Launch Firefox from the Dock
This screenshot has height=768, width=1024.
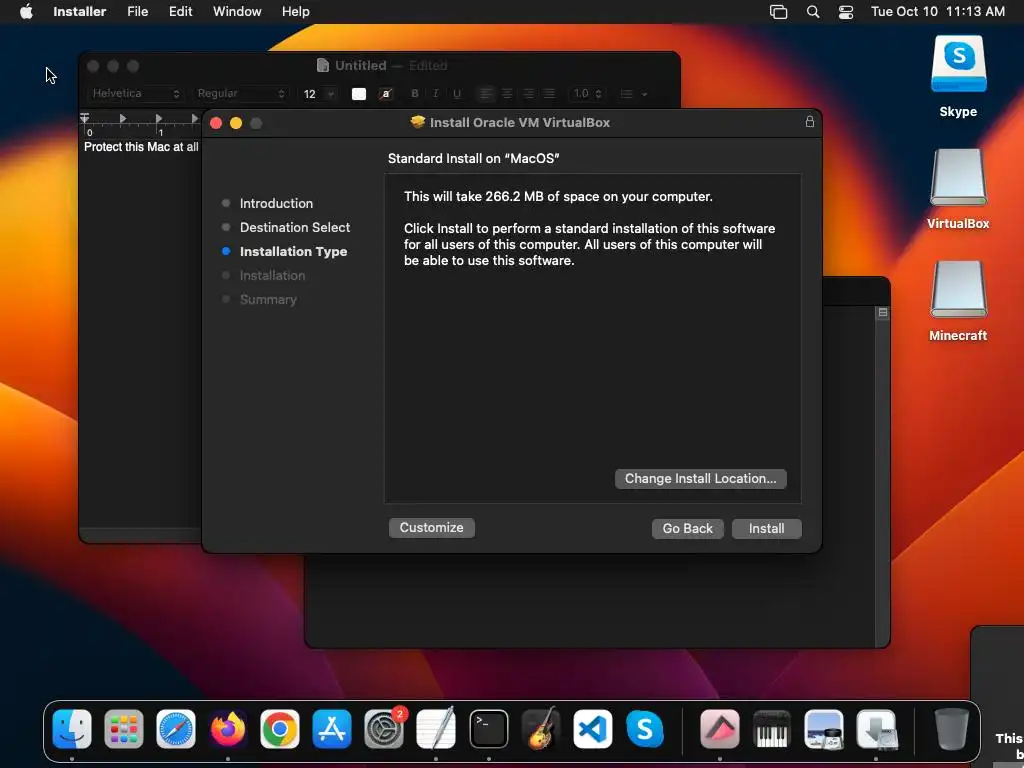(x=228, y=729)
